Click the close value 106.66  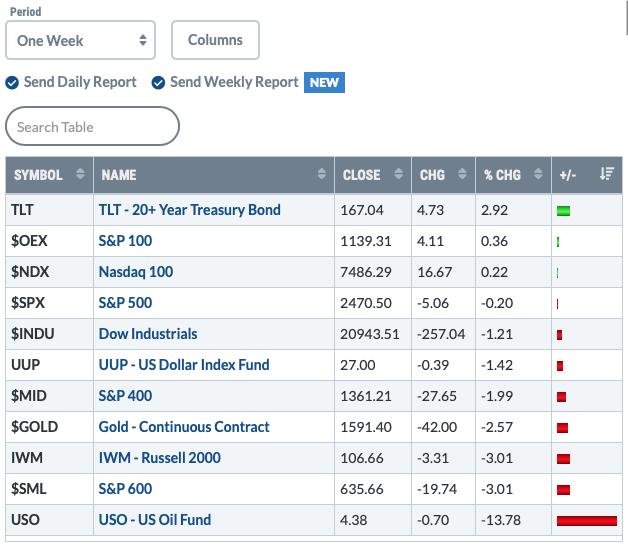pyautogui.click(x=362, y=458)
